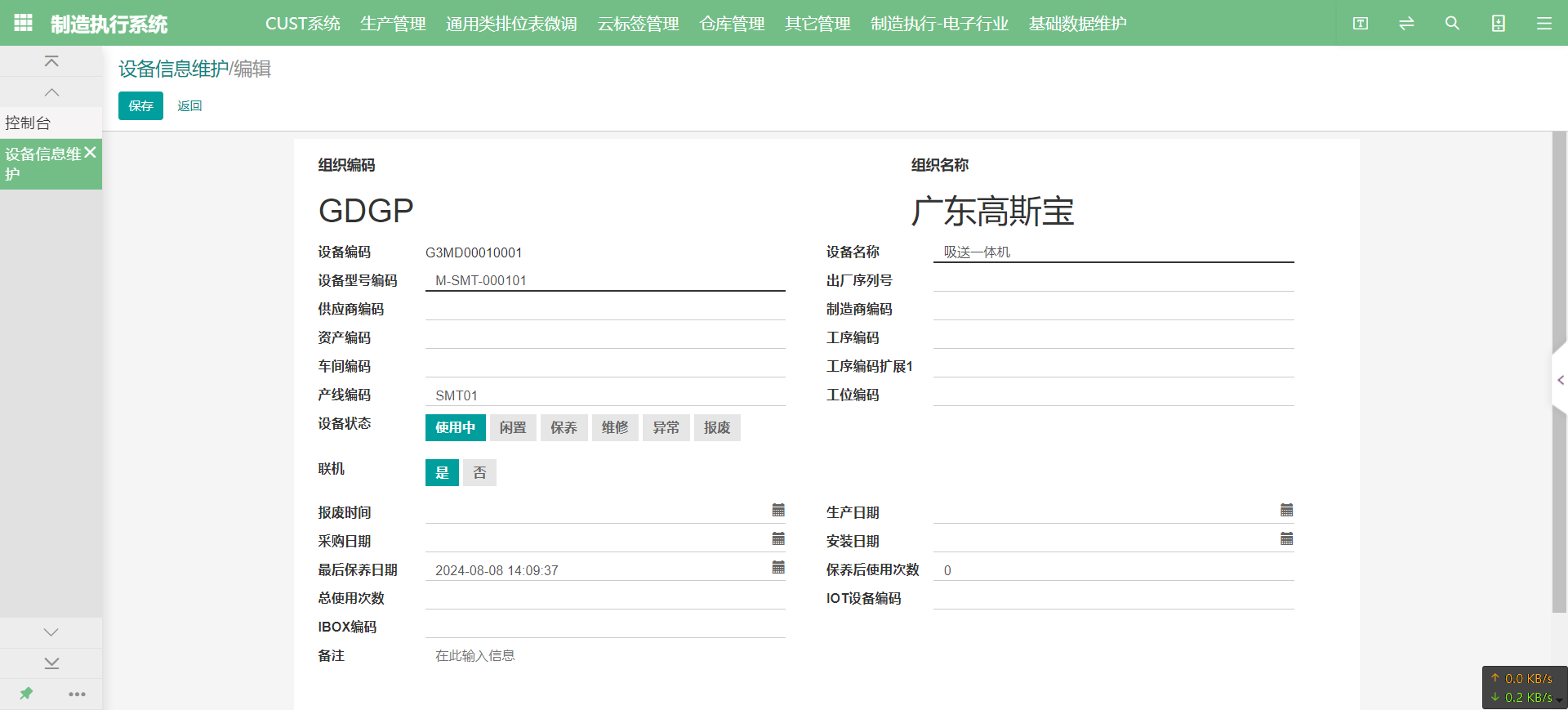Viewport: 1568px width, 710px height.
Task: Click the 工序编码扩展1 input field
Action: (x=1114, y=366)
